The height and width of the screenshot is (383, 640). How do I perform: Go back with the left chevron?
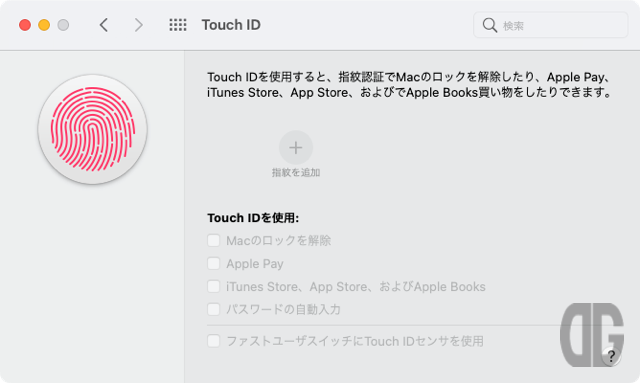point(104,25)
